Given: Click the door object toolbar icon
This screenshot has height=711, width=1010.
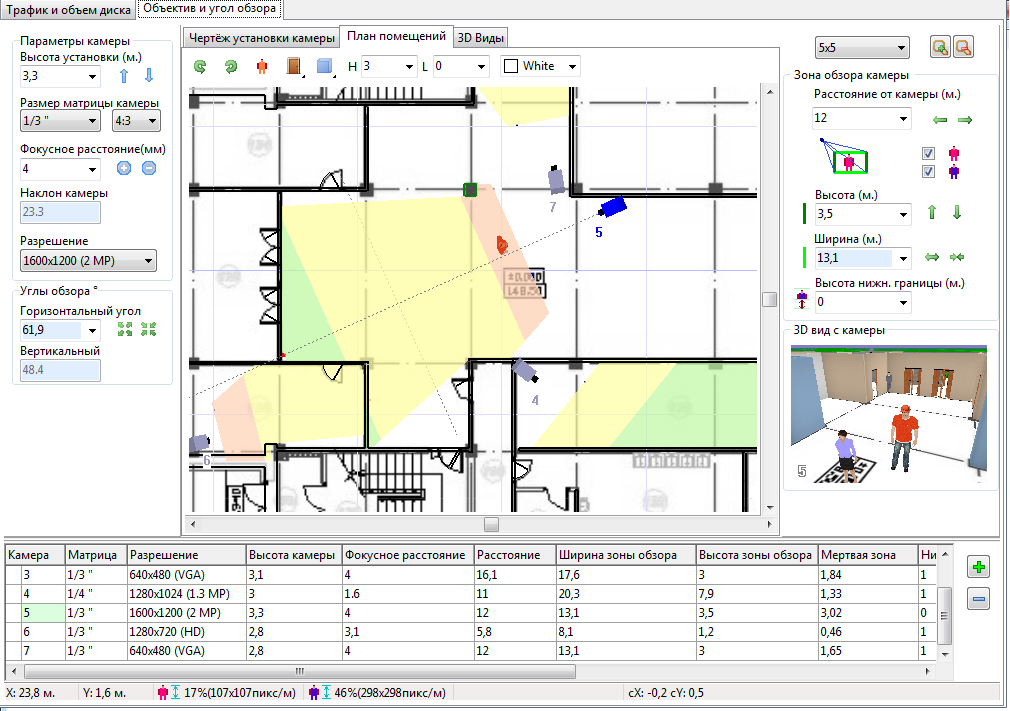Looking at the screenshot, I should point(294,67).
